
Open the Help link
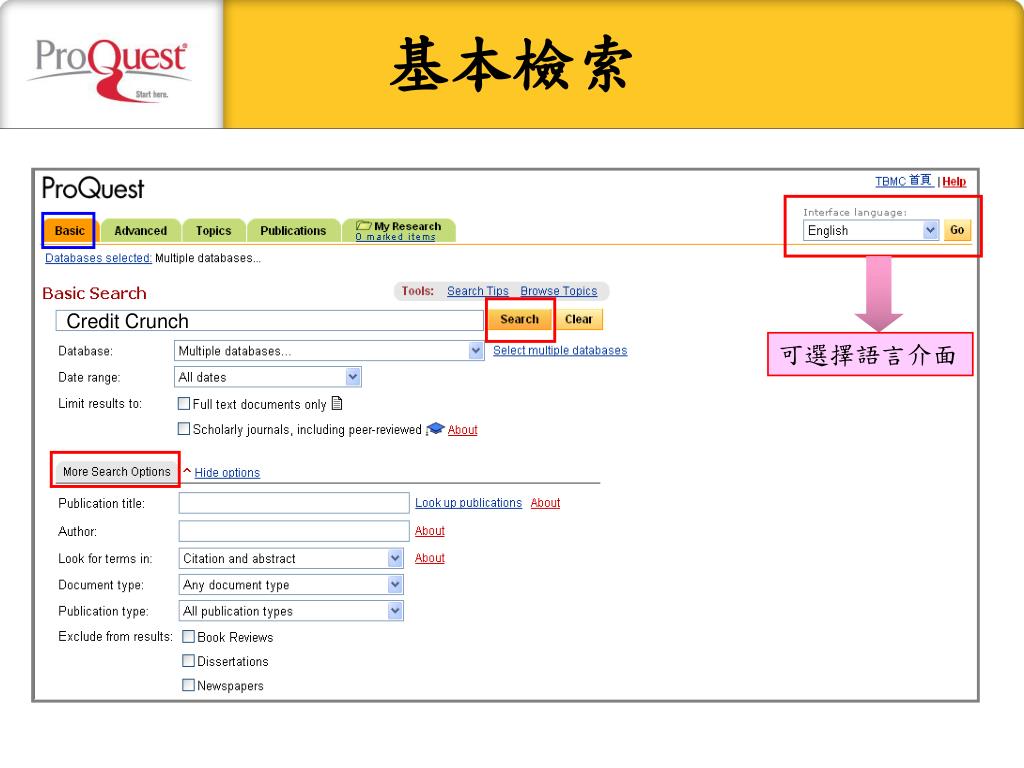[x=954, y=182]
